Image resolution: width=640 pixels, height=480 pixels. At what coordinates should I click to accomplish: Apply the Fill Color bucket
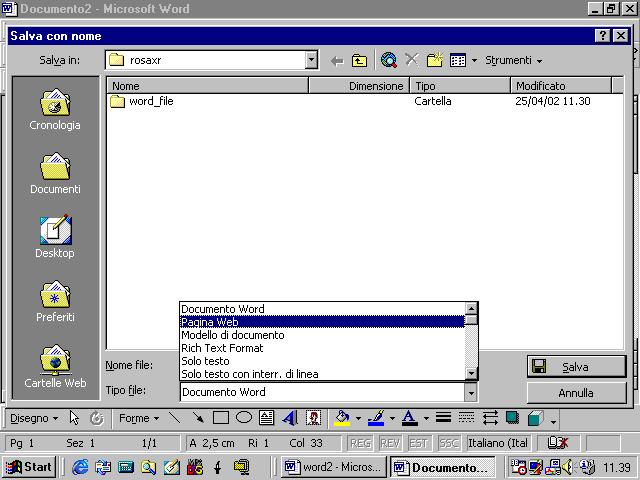pyautogui.click(x=342, y=418)
